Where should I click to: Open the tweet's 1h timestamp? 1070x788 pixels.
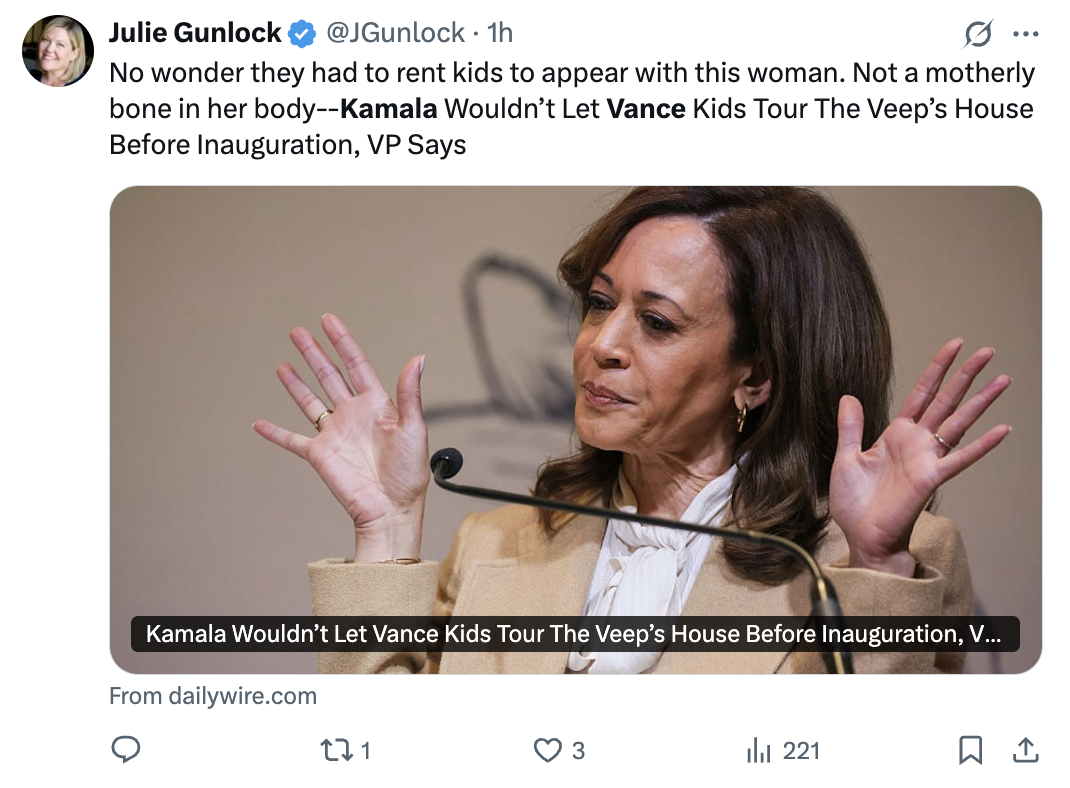[499, 33]
